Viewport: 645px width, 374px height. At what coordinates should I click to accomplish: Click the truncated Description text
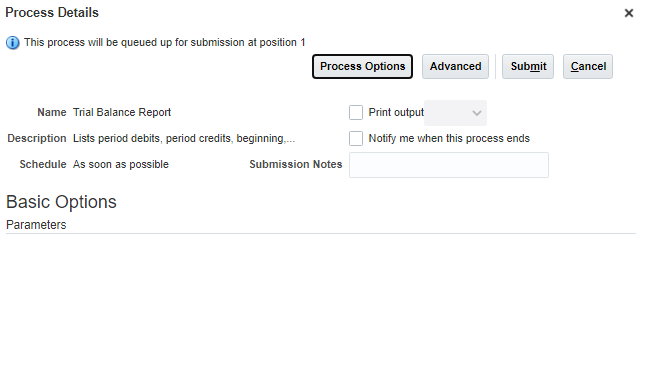(x=184, y=138)
